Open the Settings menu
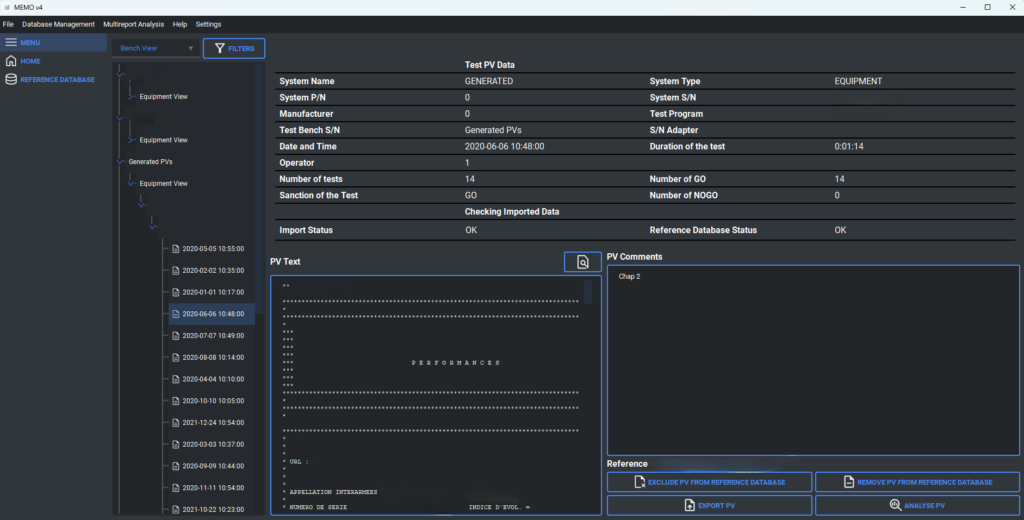The image size is (1024, 520). point(208,24)
